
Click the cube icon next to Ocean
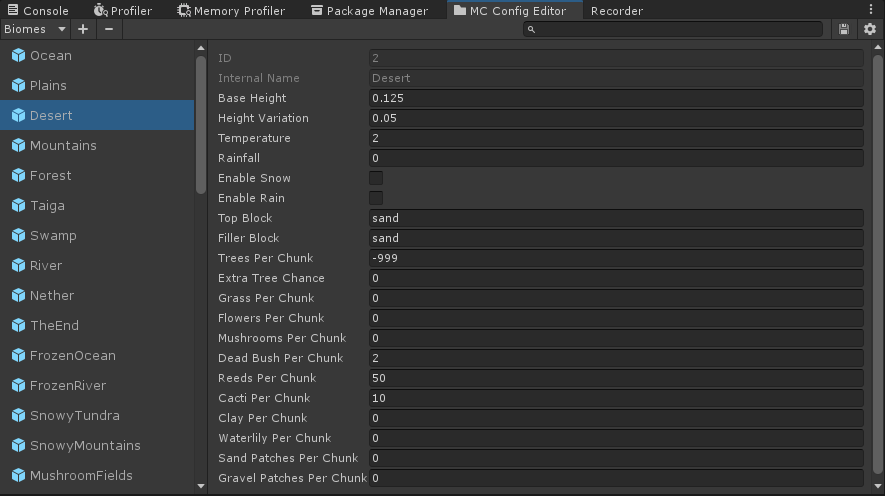click(19, 55)
